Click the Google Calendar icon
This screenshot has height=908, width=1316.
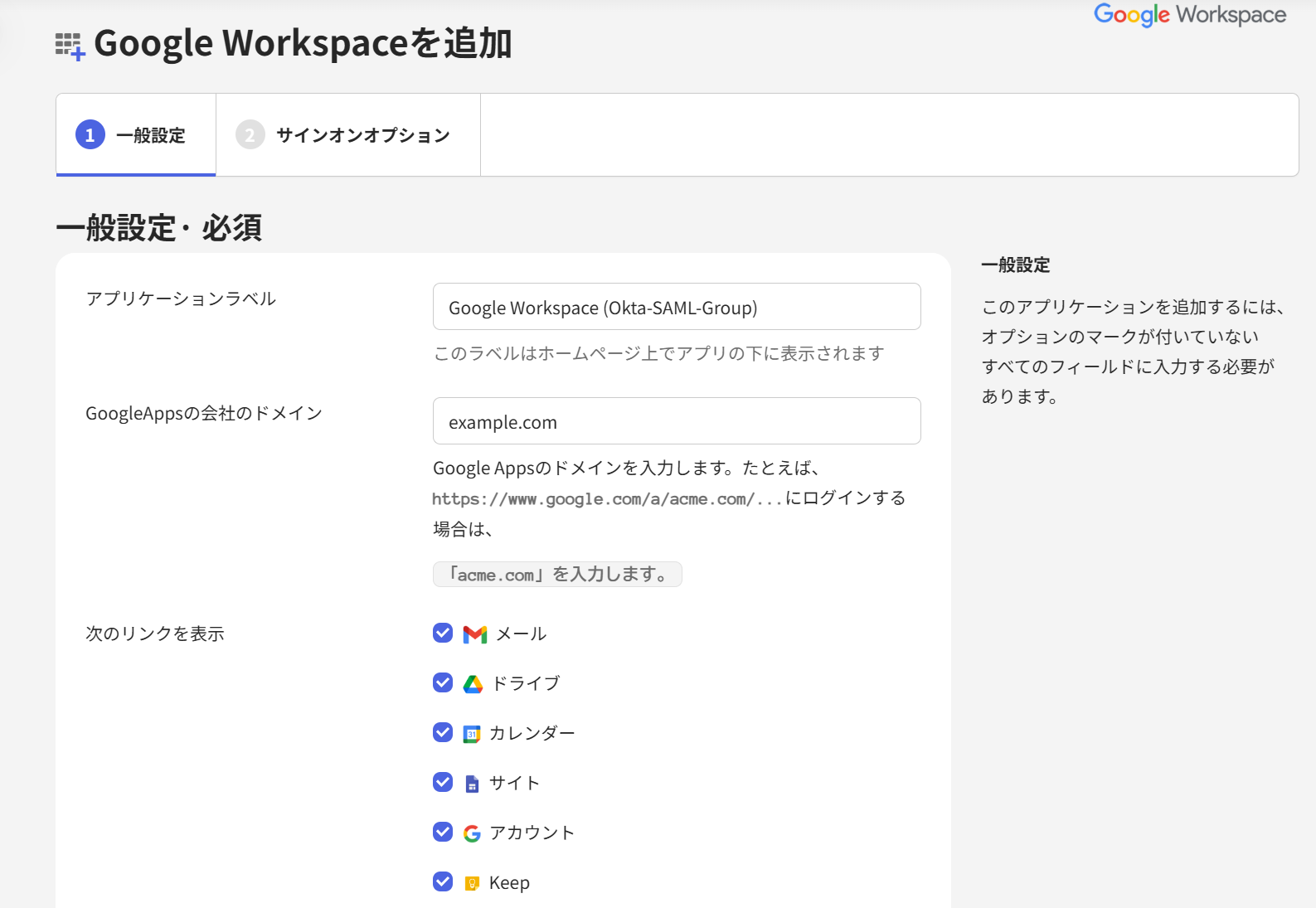(472, 734)
